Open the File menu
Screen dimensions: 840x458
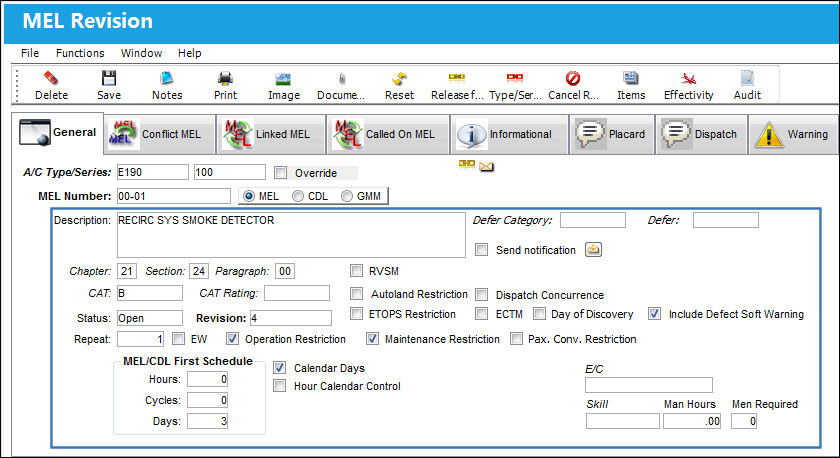(30, 53)
